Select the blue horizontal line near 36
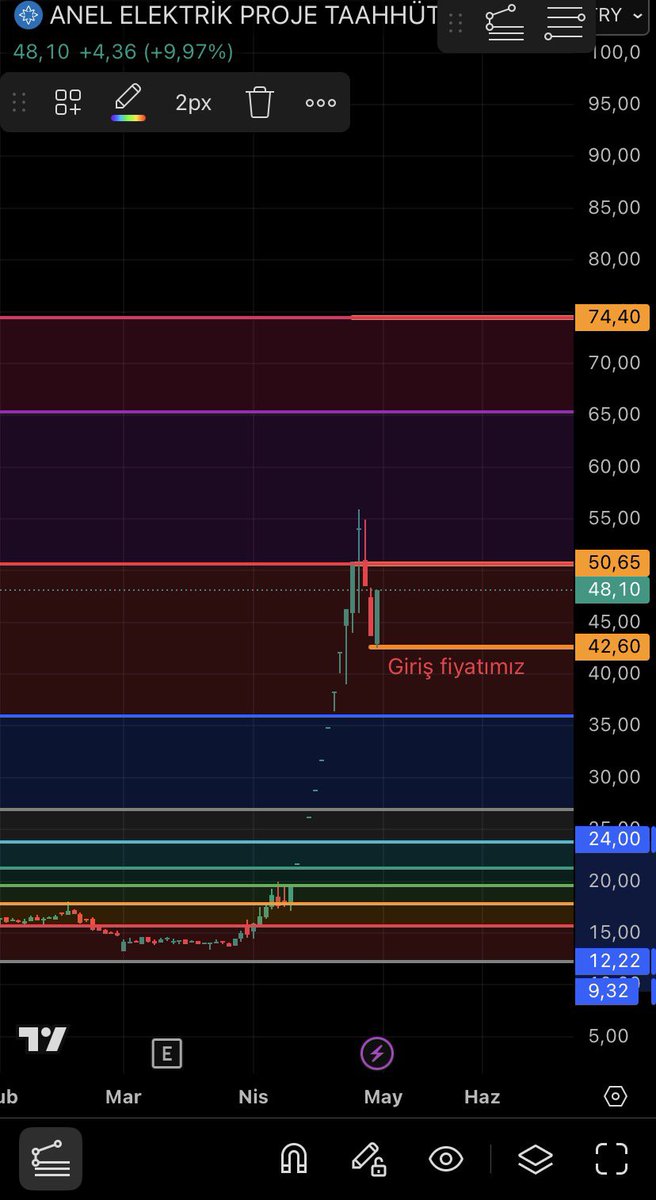This screenshot has width=656, height=1200. pyautogui.click(x=287, y=716)
